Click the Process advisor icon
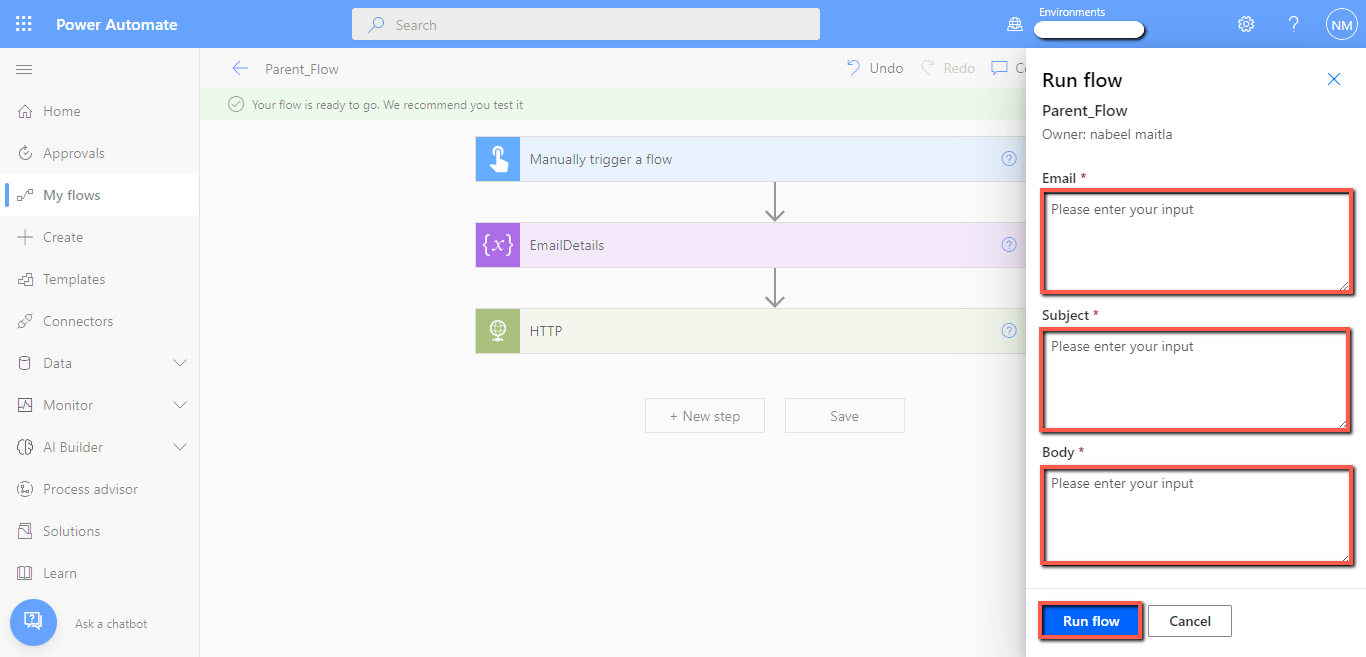 (26, 489)
